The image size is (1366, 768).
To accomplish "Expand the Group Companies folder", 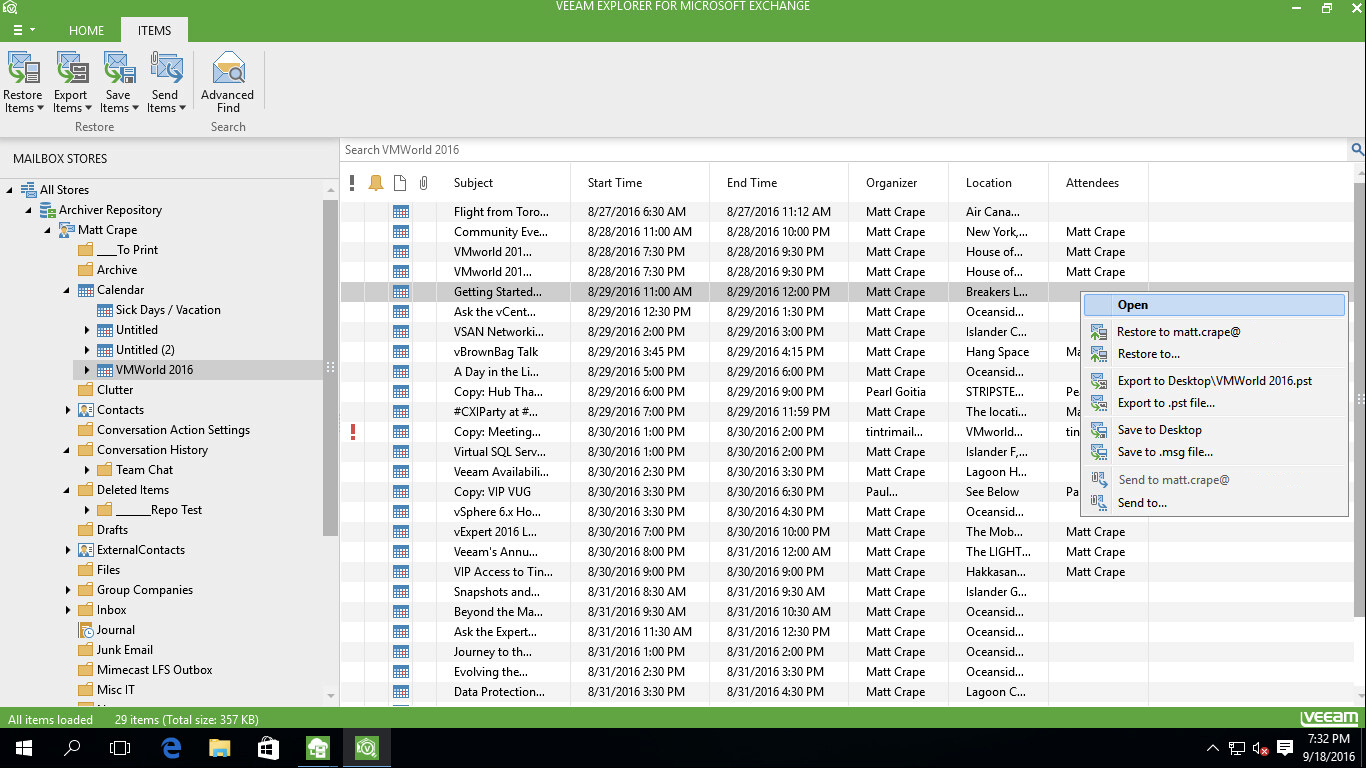I will click(68, 590).
